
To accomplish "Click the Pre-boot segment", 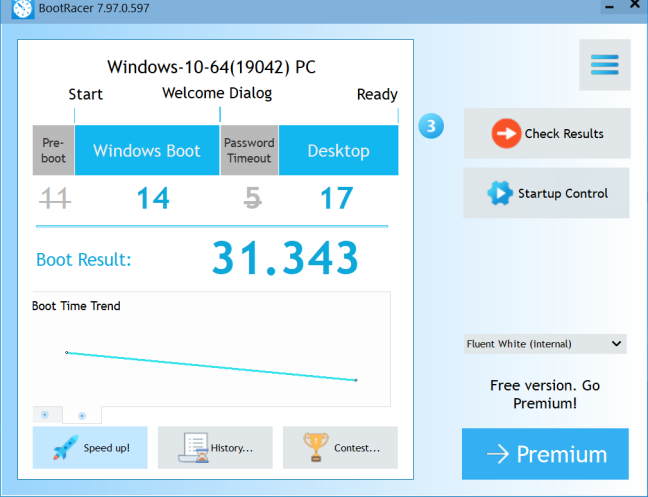I will click(x=53, y=150).
